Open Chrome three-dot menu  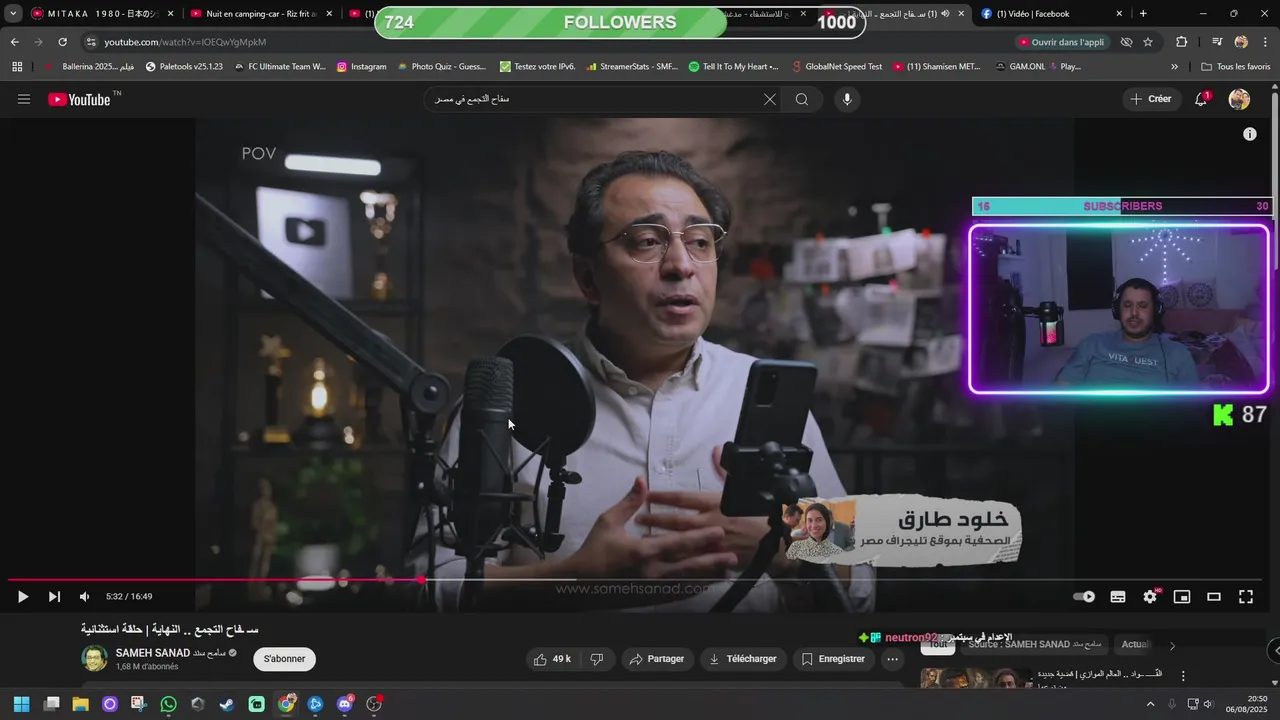click(x=1266, y=42)
